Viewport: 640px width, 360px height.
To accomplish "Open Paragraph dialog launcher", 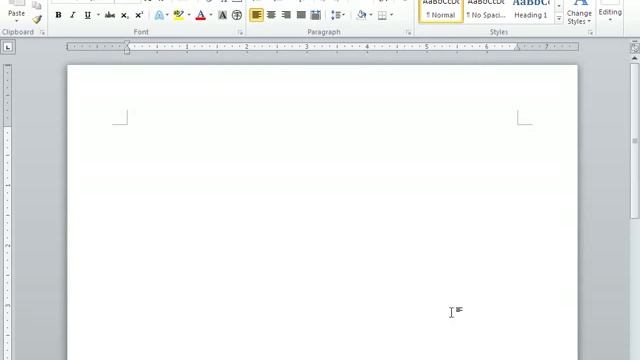I will [x=409, y=32].
